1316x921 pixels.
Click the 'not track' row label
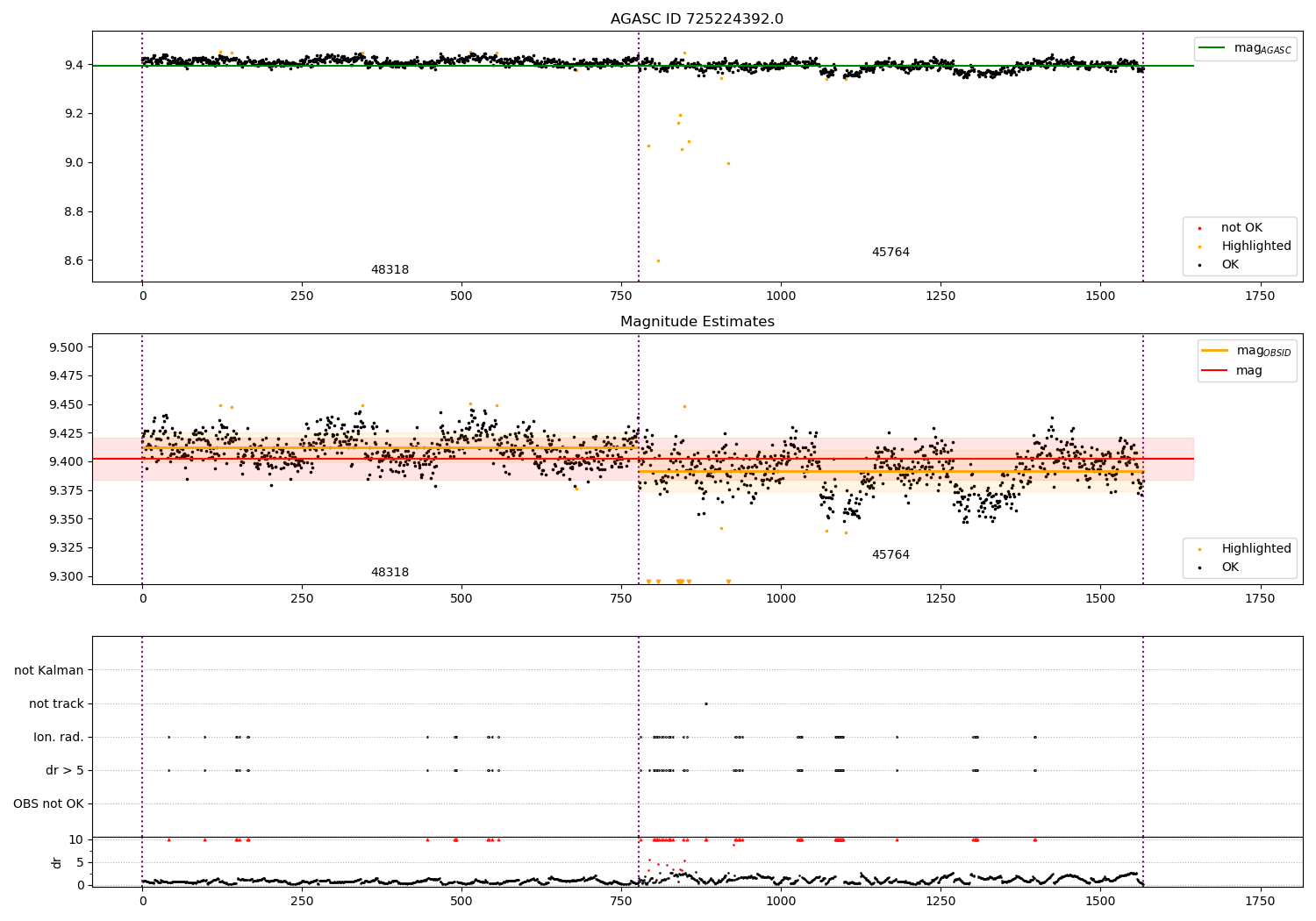click(56, 703)
